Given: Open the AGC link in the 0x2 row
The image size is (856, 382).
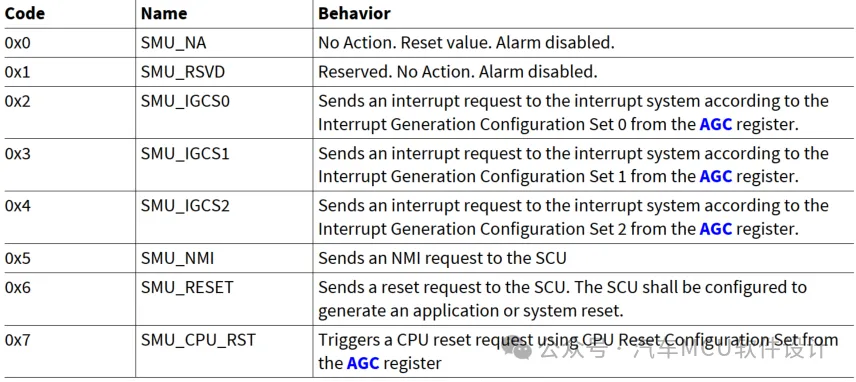Looking at the screenshot, I should pos(716,124).
